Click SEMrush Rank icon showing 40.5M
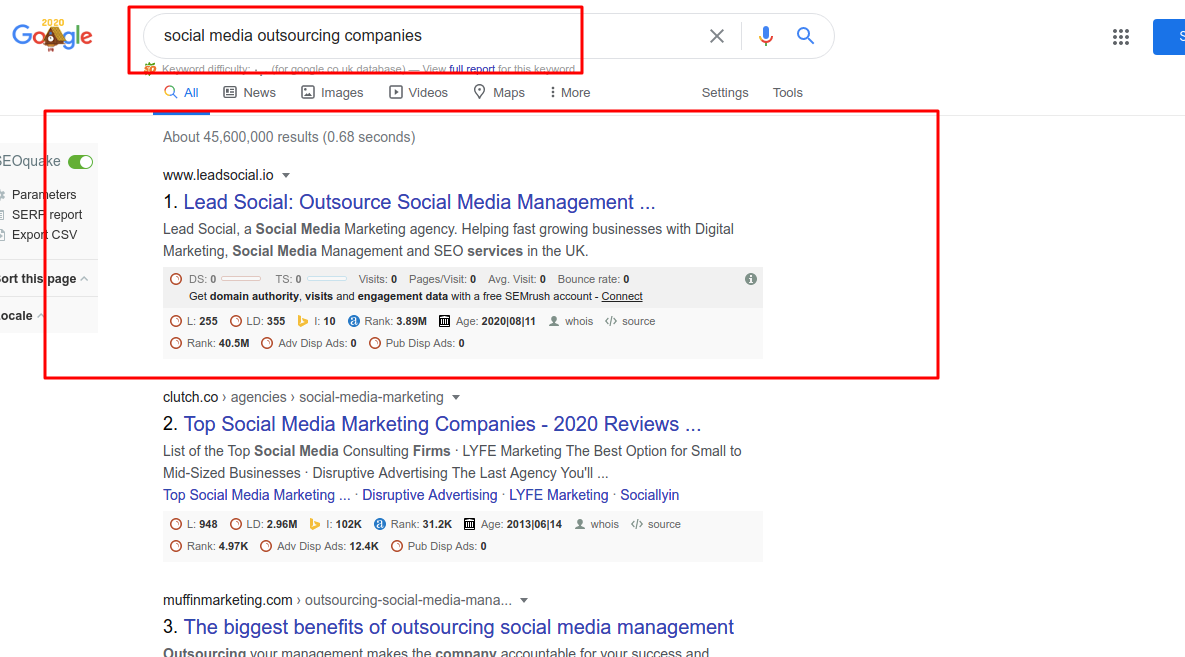Viewport: 1185px width, 657px height. click(x=176, y=343)
